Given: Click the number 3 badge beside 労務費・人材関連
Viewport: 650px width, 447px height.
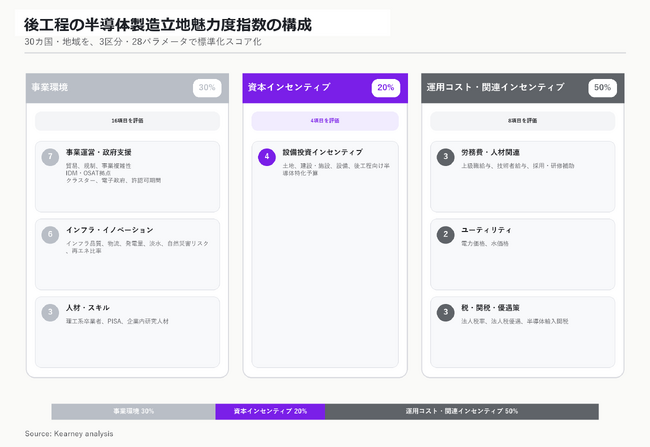Looking at the screenshot, I should coord(446,157).
